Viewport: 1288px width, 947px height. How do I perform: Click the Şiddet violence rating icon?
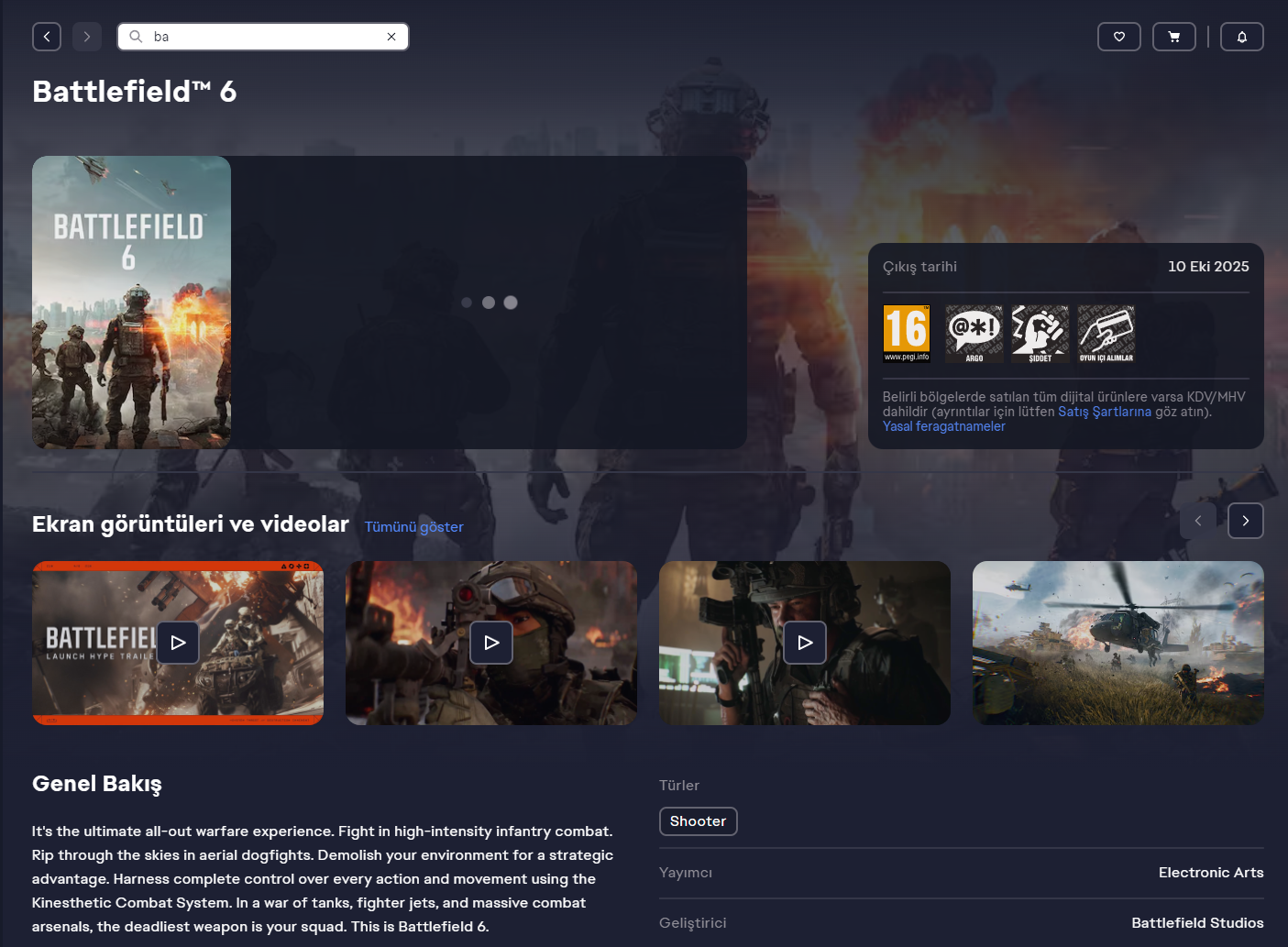coord(1040,334)
